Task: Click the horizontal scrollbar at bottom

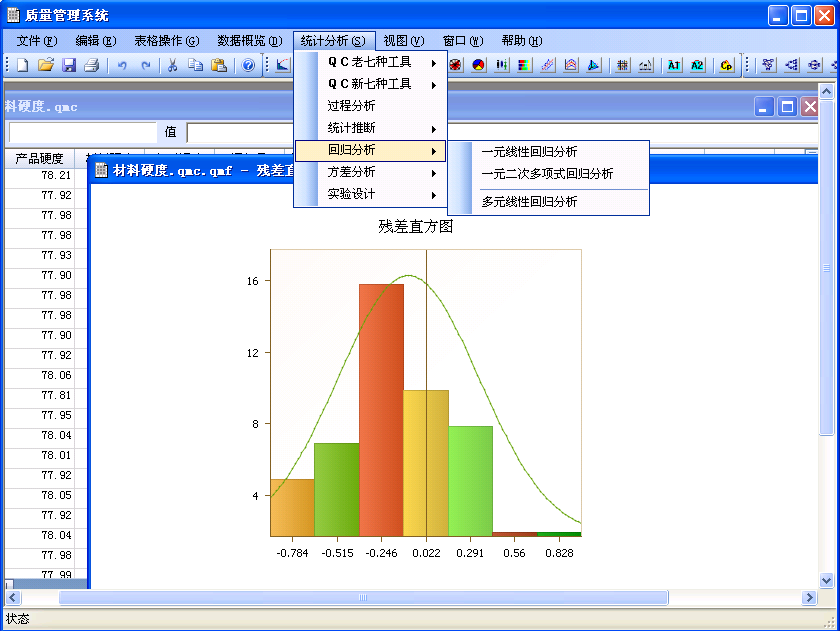Action: point(360,597)
